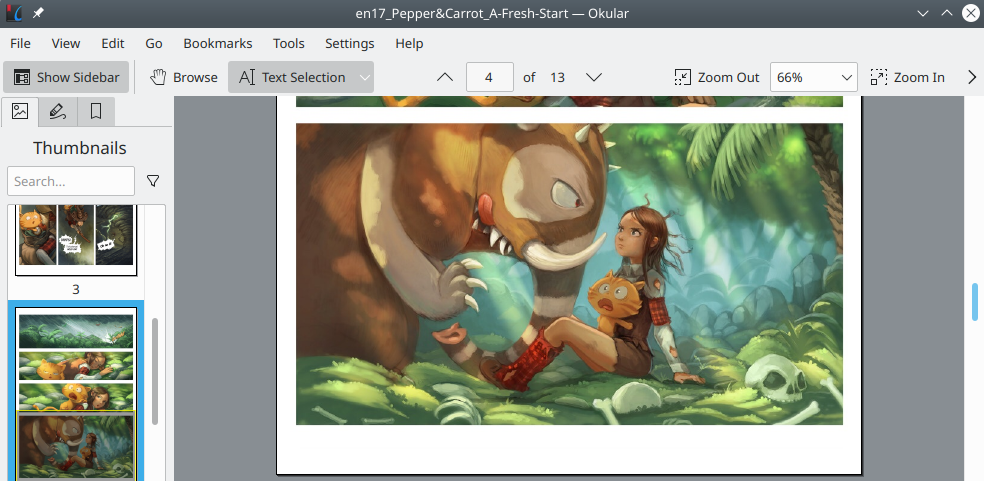984x481 pixels.
Task: Open the Annotations sidebar tab
Action: (58, 111)
